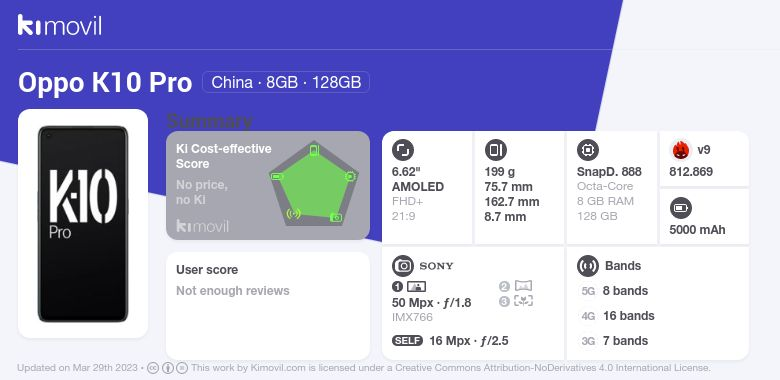This screenshot has width=780, height=380.
Task: Click the User score panel
Action: [268, 306]
